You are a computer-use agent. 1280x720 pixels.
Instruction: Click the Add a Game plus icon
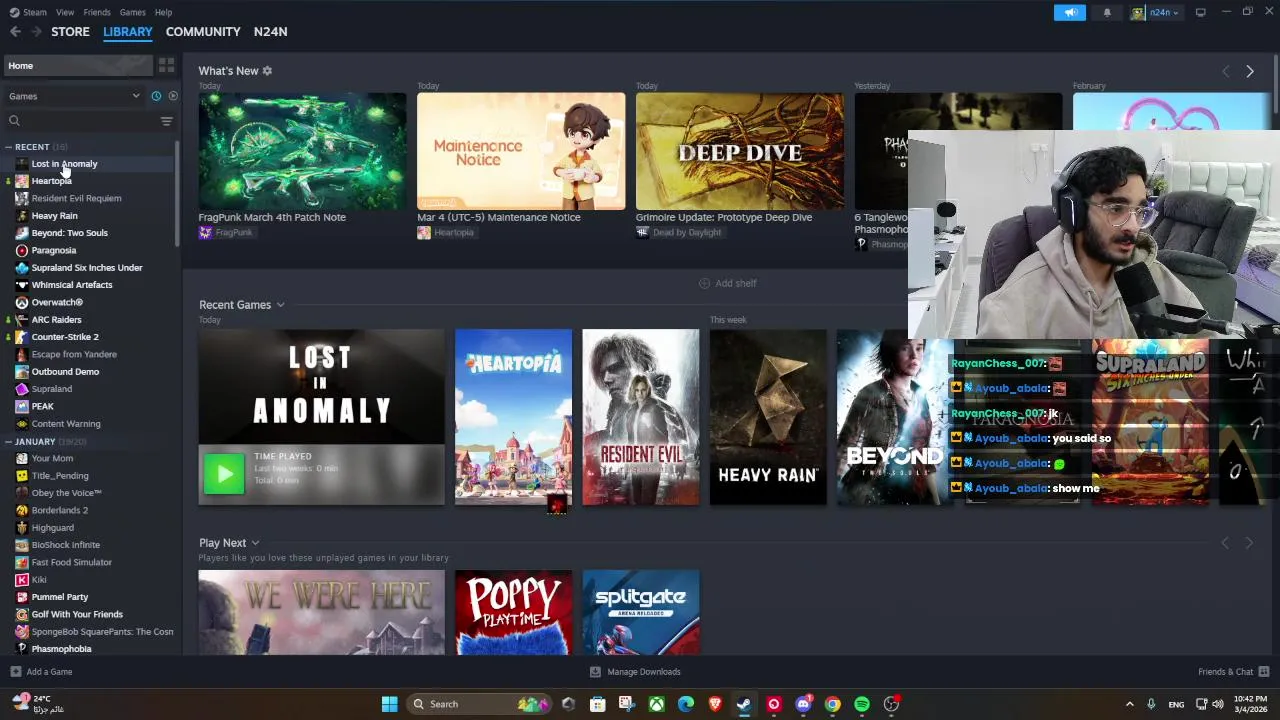tap(15, 672)
